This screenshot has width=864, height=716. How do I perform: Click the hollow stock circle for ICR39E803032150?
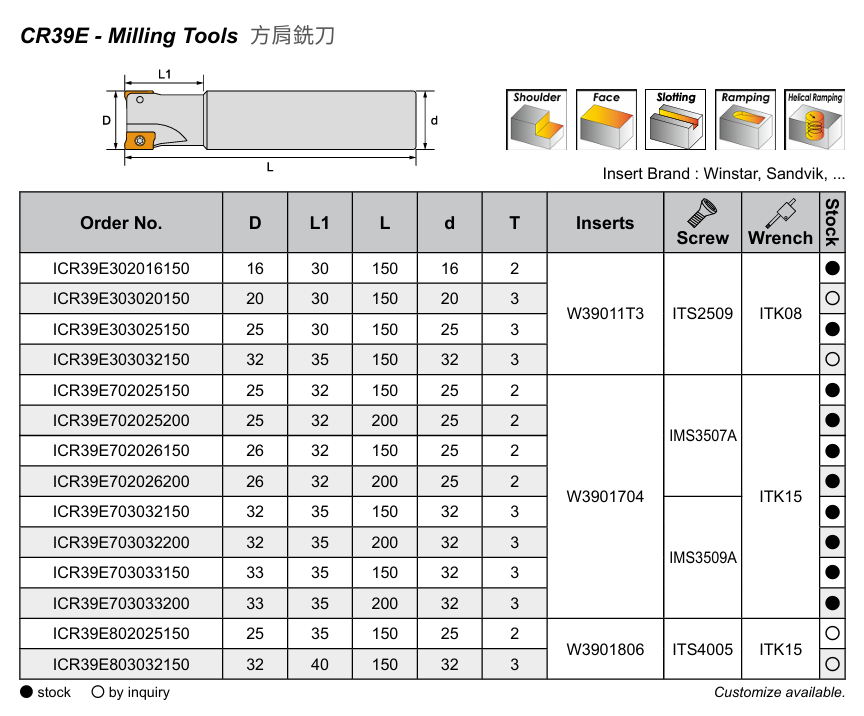click(832, 664)
